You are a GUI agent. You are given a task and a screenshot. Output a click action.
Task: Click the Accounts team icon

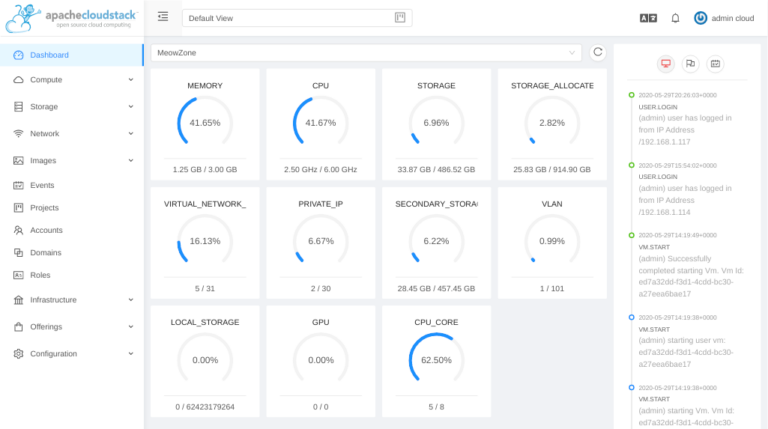[18, 230]
